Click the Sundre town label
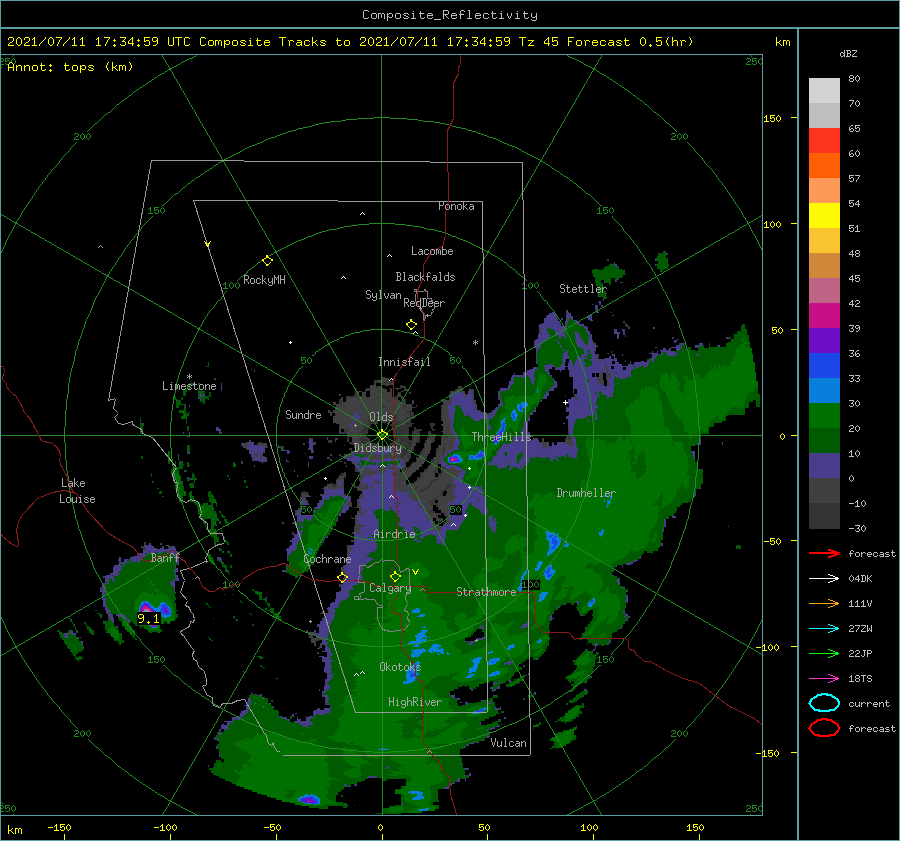Viewport: 900px width, 841px height. point(303,414)
